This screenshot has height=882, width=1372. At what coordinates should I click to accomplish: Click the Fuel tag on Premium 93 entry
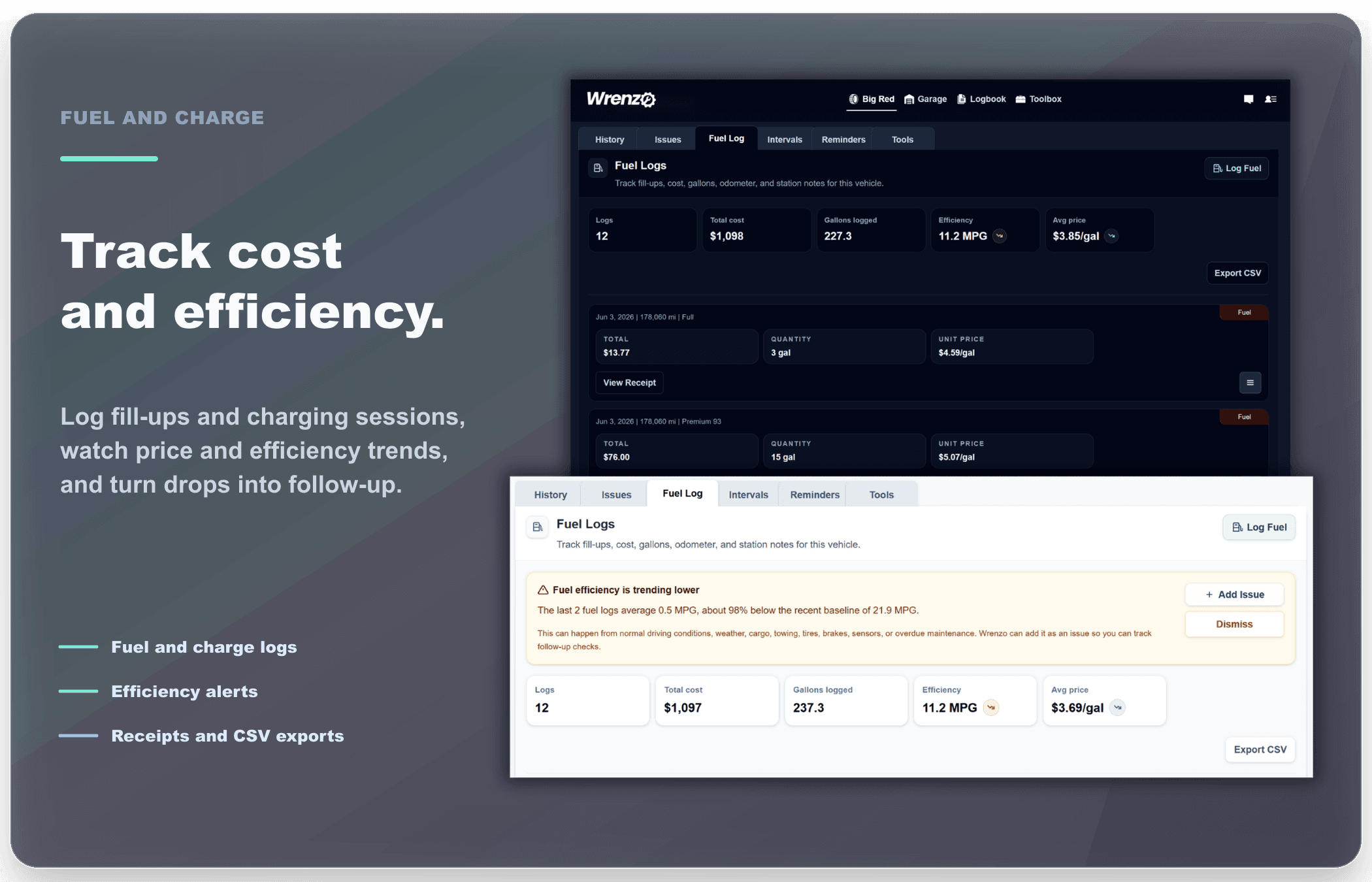(x=1244, y=417)
